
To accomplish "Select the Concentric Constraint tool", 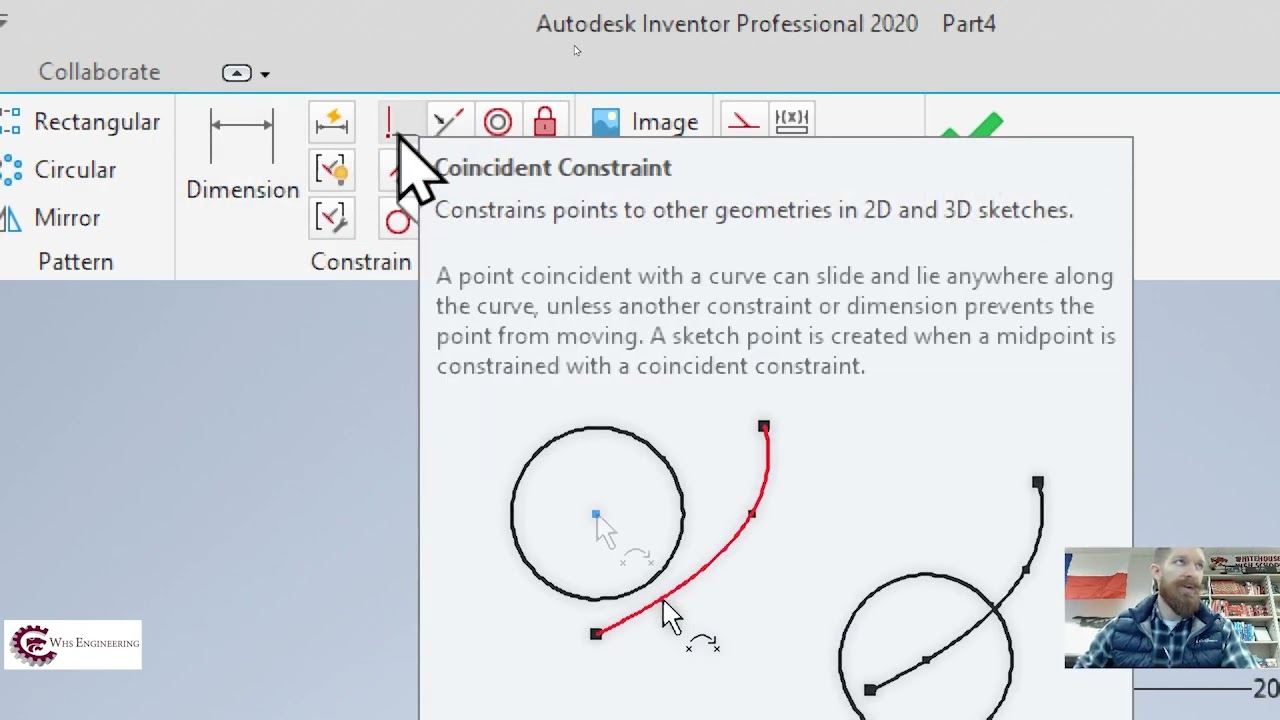I will pos(497,122).
